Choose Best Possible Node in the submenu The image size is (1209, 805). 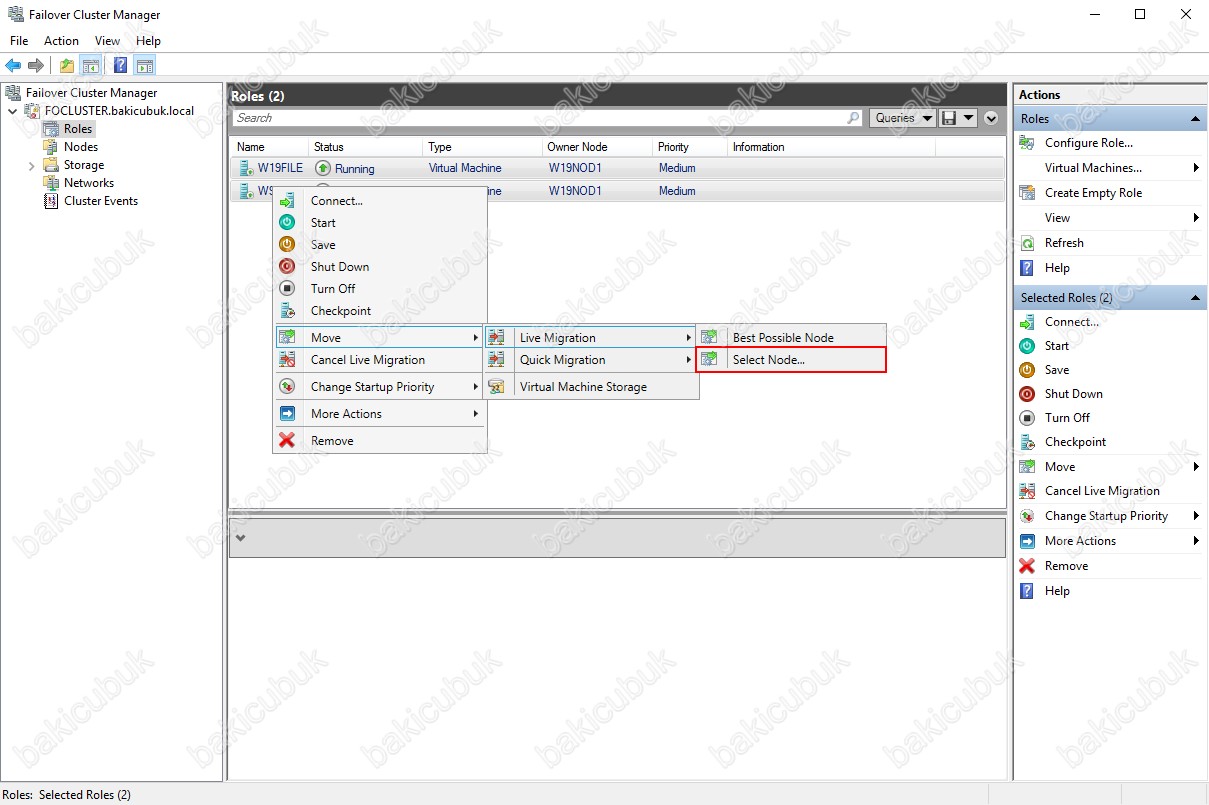(x=791, y=338)
